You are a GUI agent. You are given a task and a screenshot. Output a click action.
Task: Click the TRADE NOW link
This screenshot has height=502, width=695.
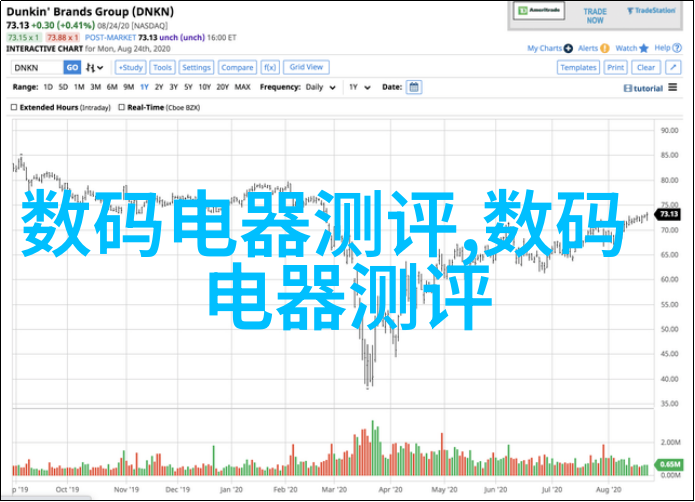(595, 16)
